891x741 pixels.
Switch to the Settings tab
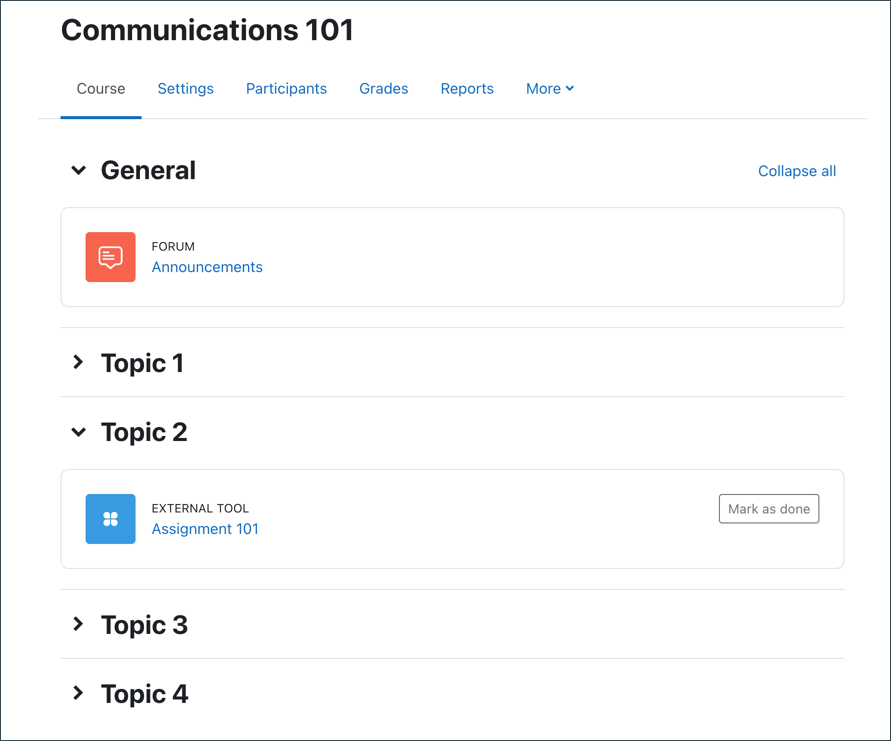click(x=185, y=89)
